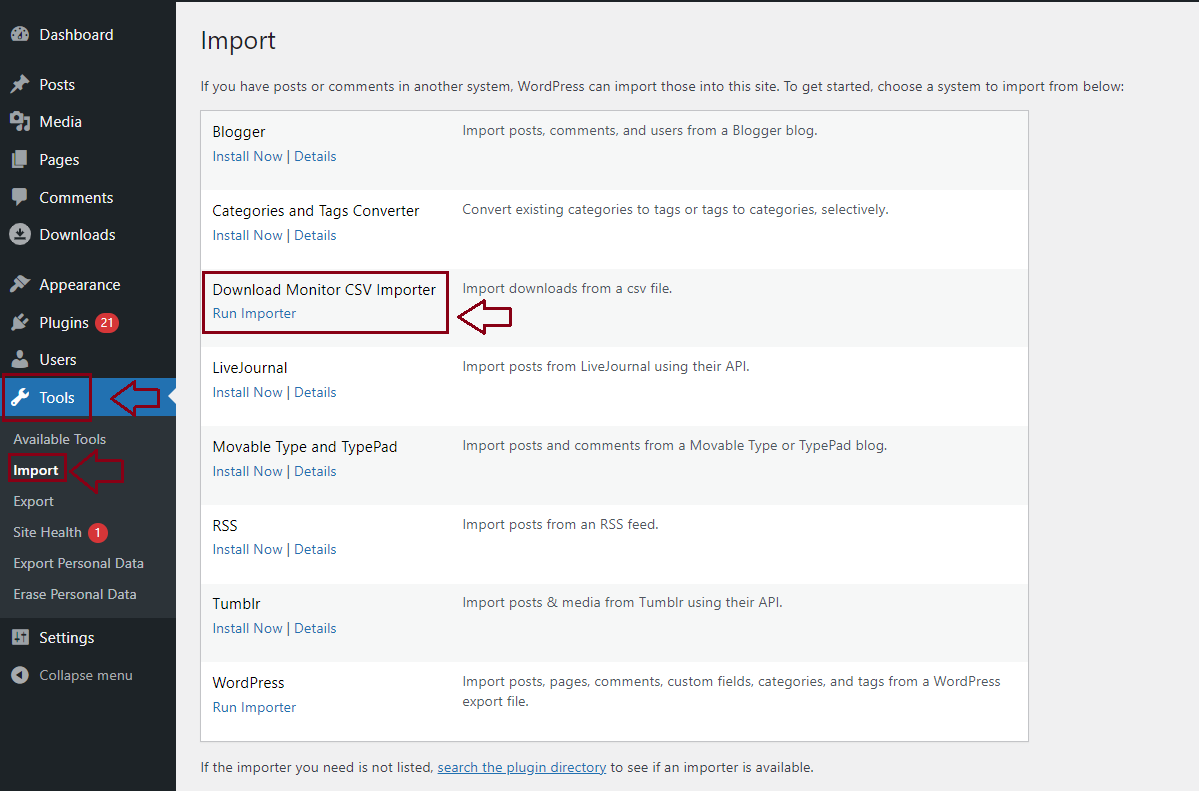Open the Settings menu label
This screenshot has width=1199, height=791.
67,637
